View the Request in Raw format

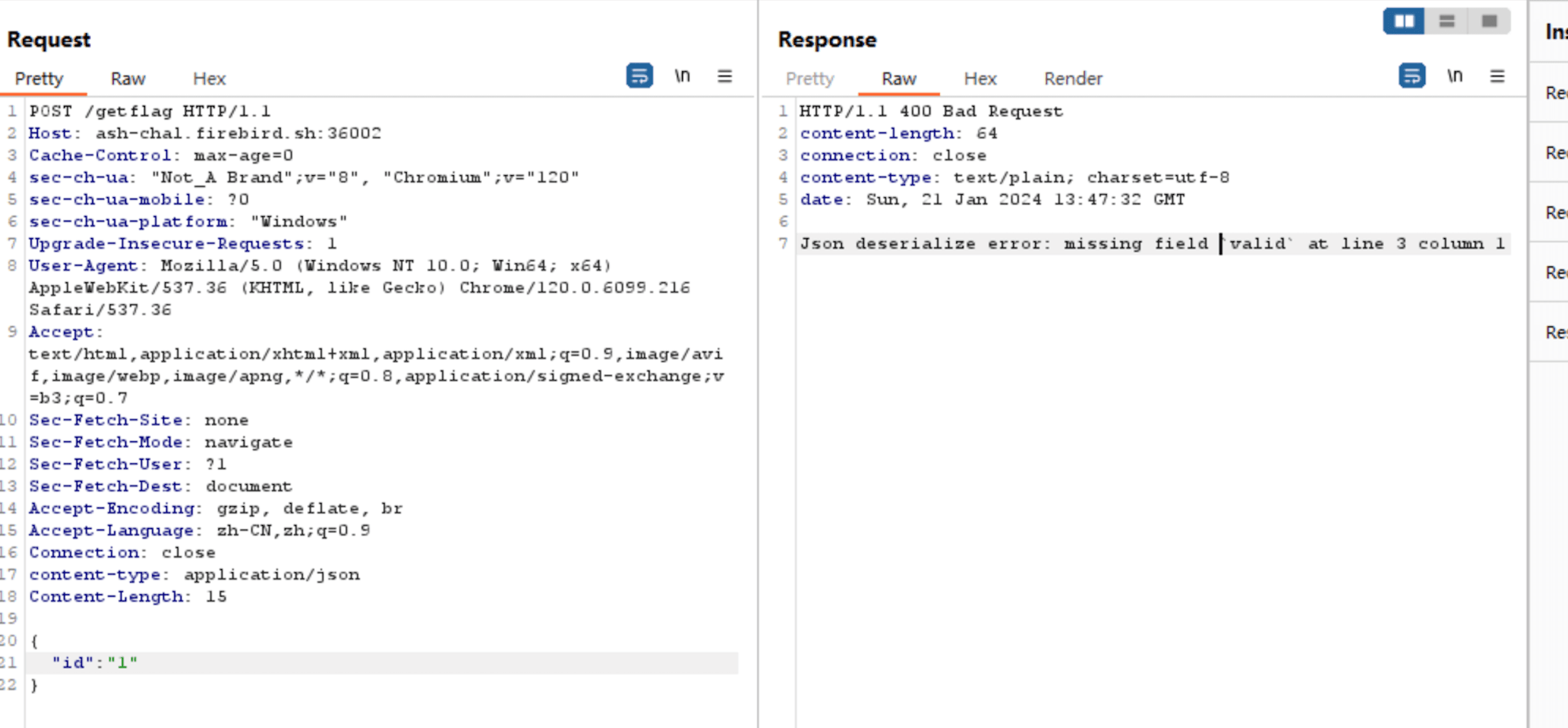[x=128, y=78]
